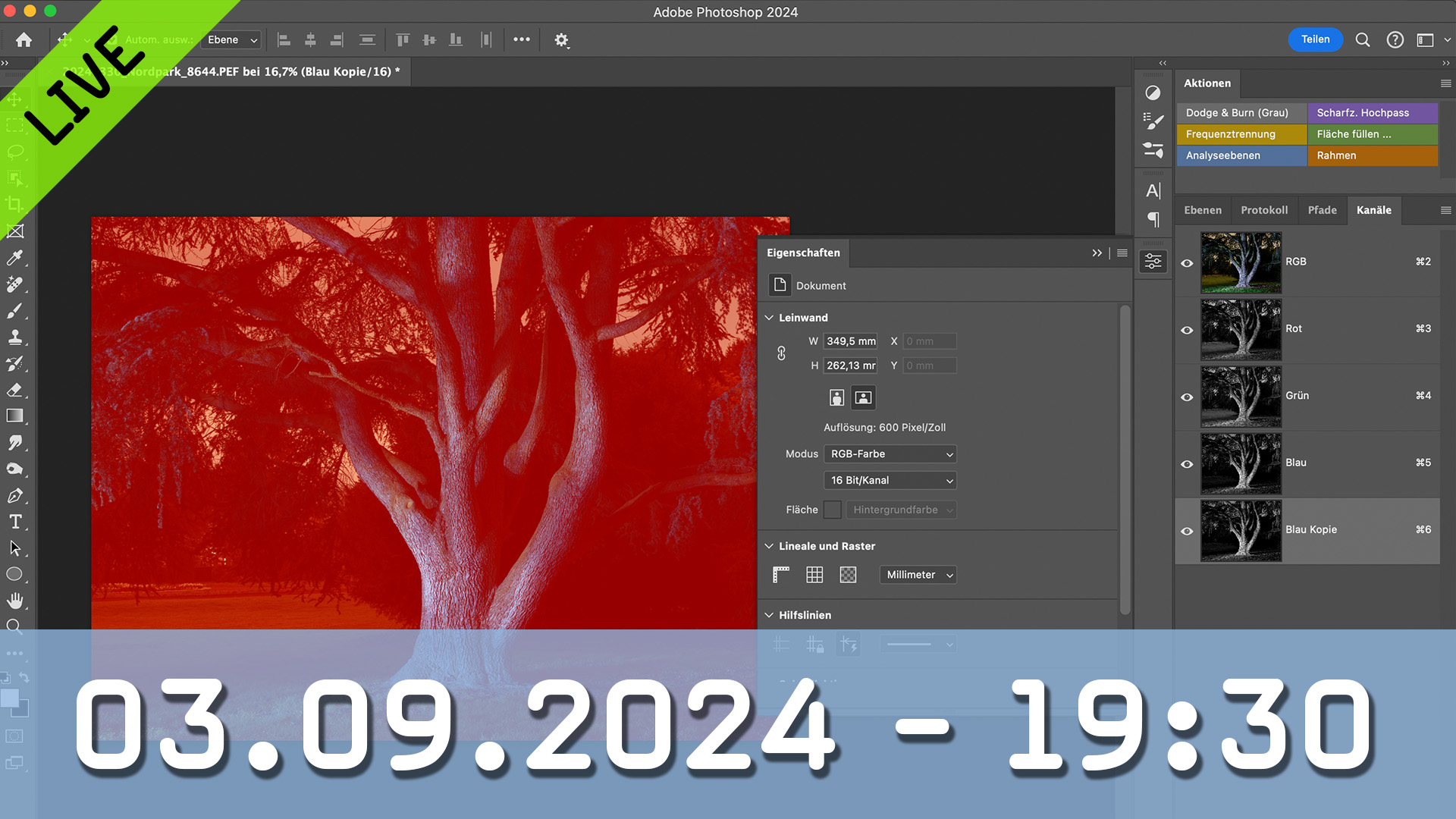Viewport: 1456px width, 819px height.
Task: Select the Sponge tool
Action: [14, 469]
